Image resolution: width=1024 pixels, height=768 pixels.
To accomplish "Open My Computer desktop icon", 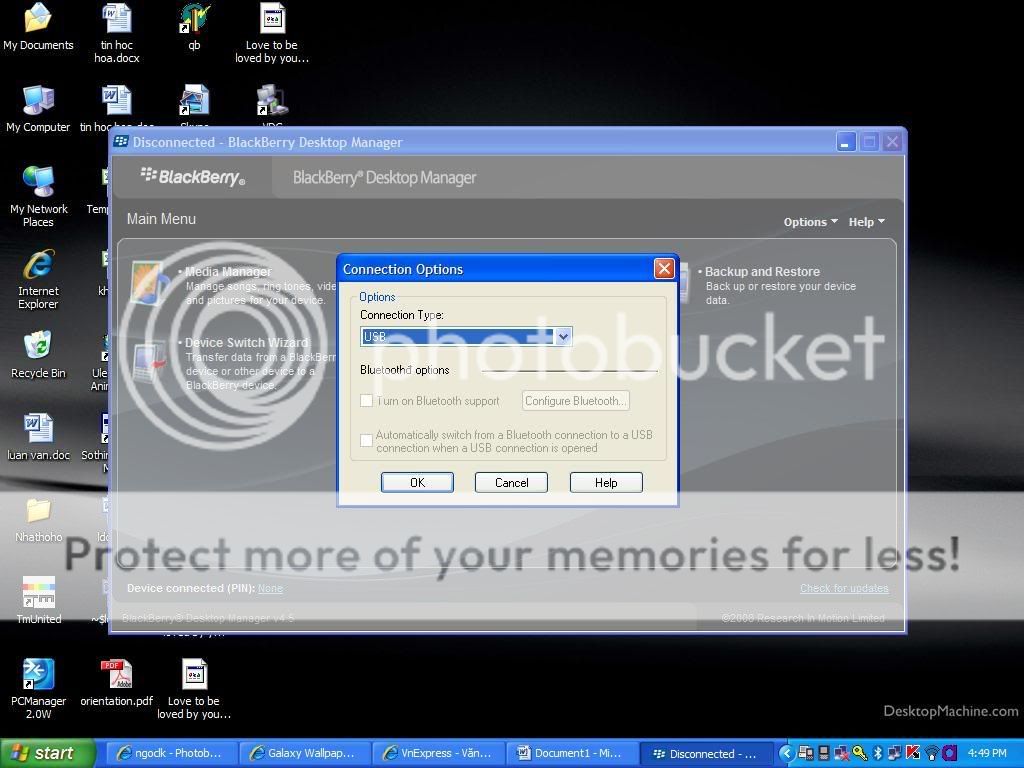I will pos(38,101).
